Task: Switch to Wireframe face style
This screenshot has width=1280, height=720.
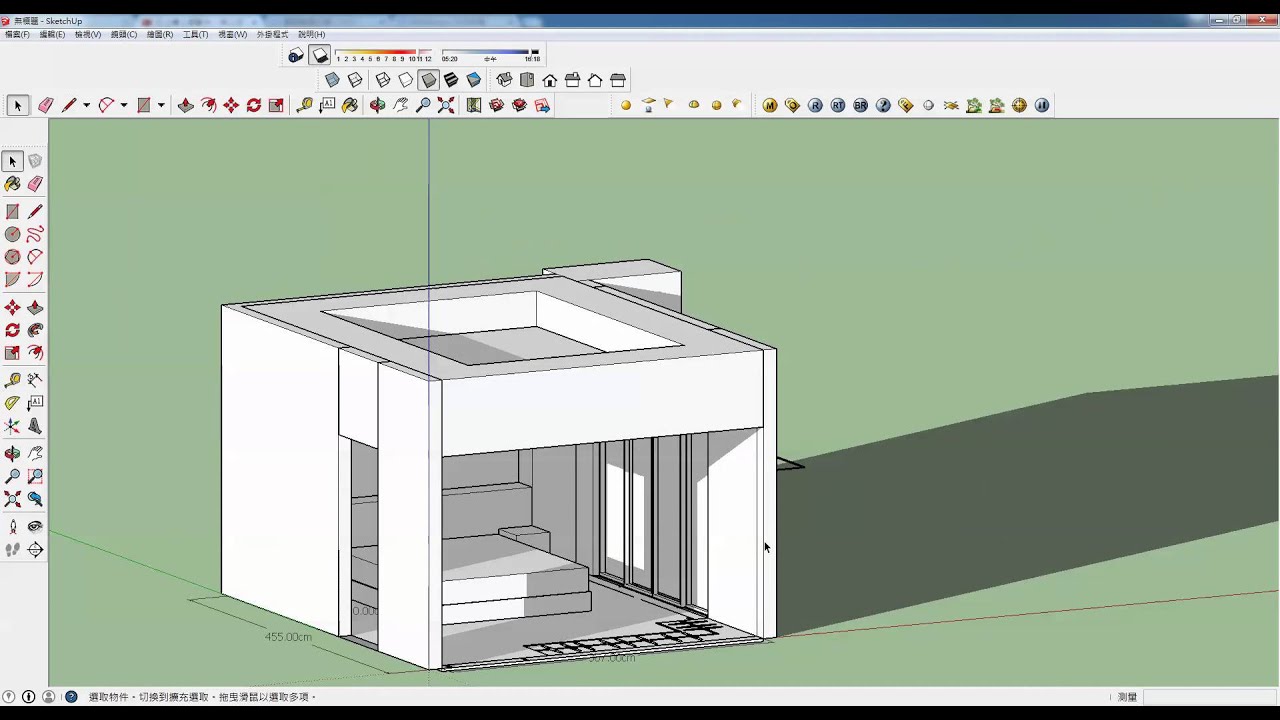Action: tap(383, 80)
